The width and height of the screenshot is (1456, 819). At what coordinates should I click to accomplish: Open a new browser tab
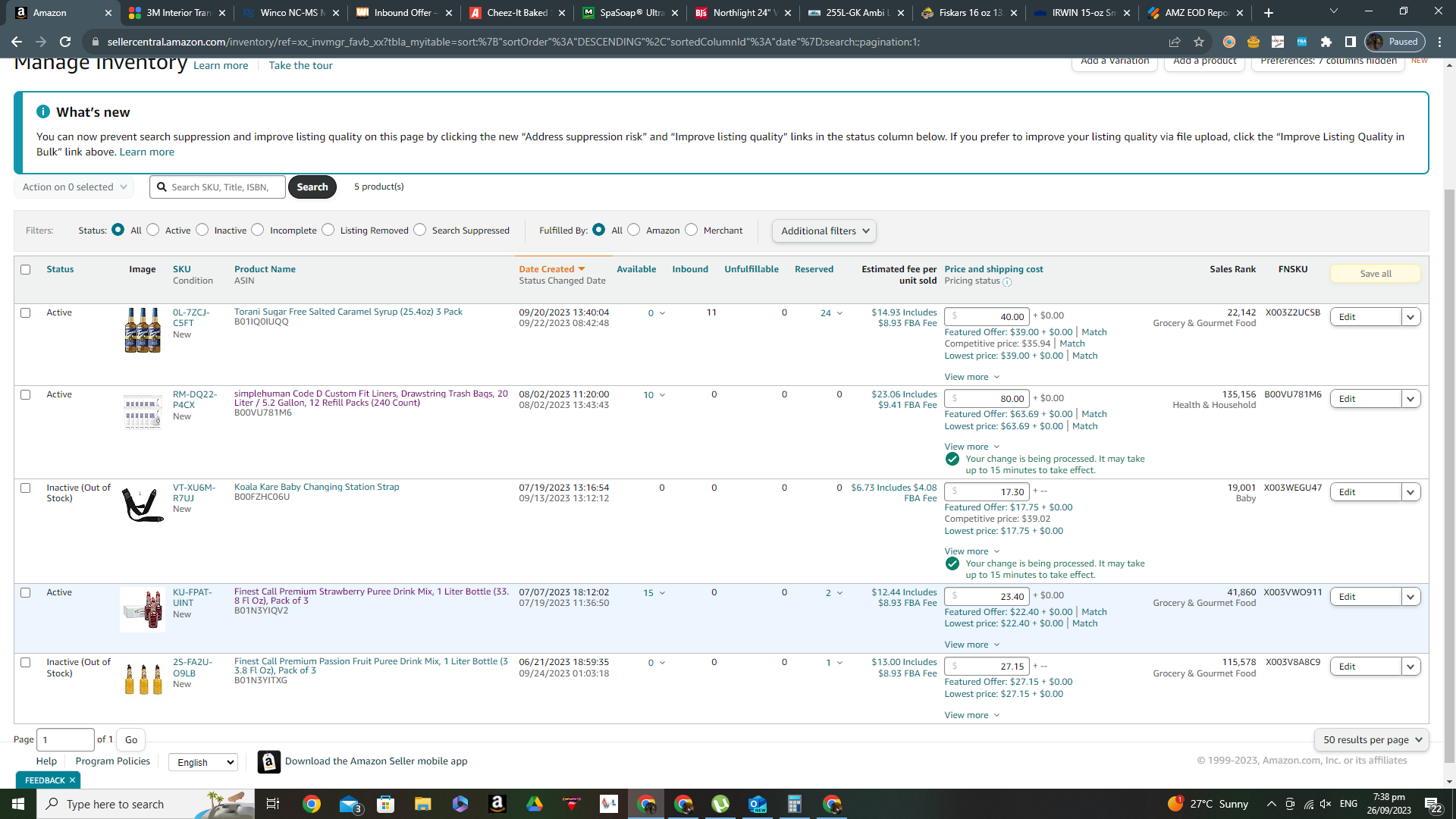[1269, 13]
